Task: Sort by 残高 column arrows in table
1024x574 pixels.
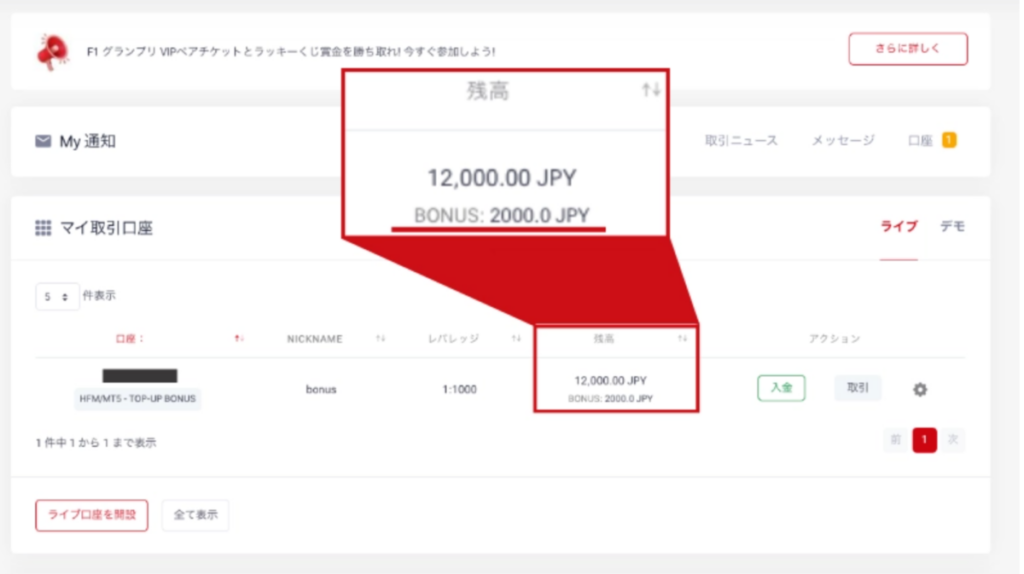Action: [682, 338]
